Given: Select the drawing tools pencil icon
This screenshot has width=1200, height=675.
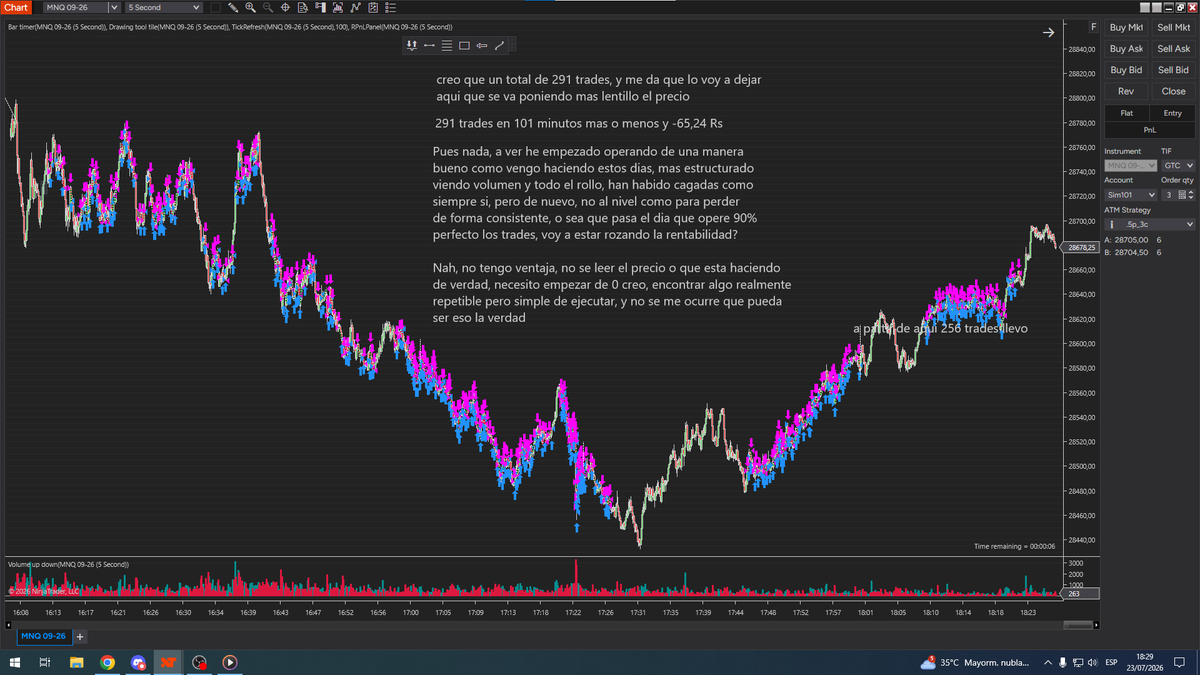Looking at the screenshot, I should (233, 7).
